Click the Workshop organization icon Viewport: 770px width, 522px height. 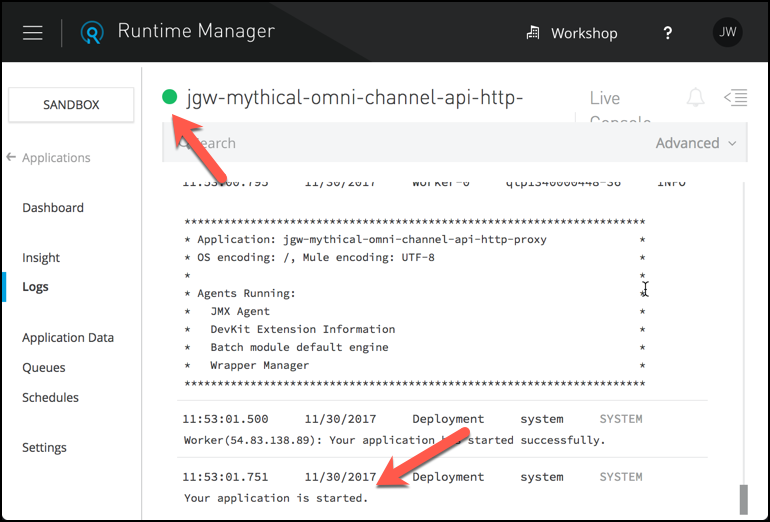click(533, 33)
